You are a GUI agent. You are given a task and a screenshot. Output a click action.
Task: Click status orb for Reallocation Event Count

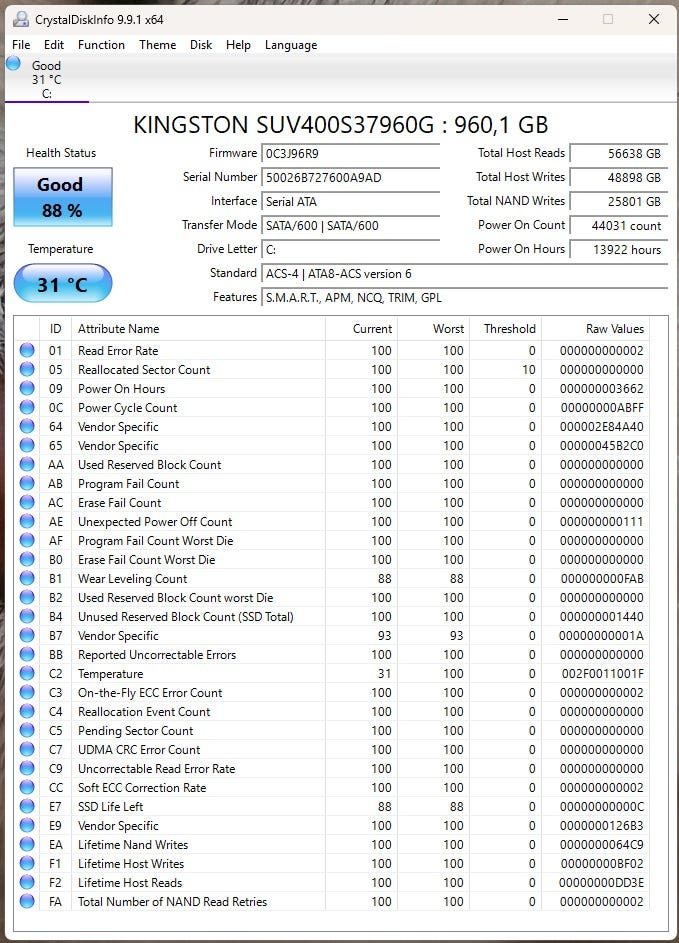coord(27,711)
